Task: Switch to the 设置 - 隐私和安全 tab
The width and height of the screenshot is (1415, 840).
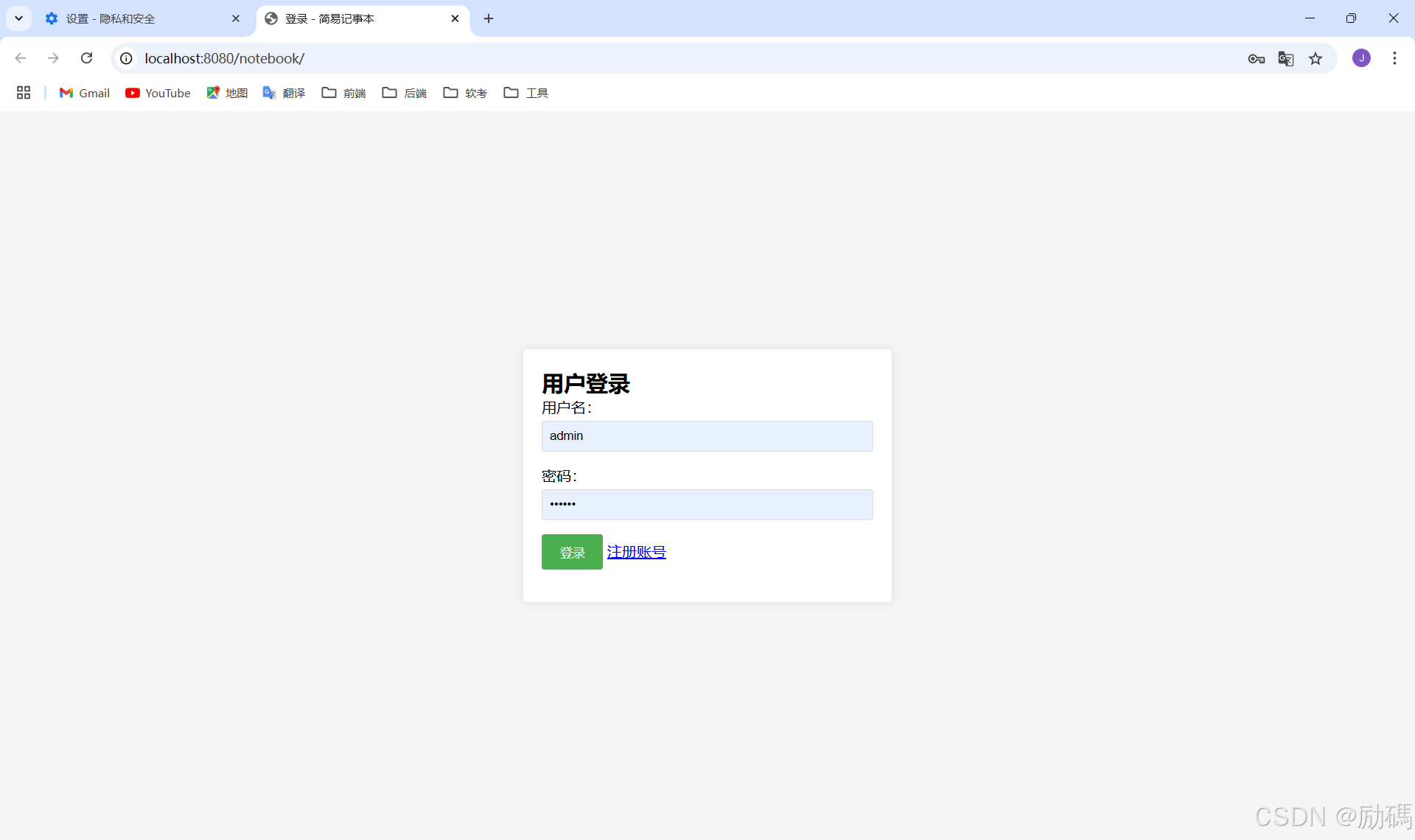Action: click(125, 18)
